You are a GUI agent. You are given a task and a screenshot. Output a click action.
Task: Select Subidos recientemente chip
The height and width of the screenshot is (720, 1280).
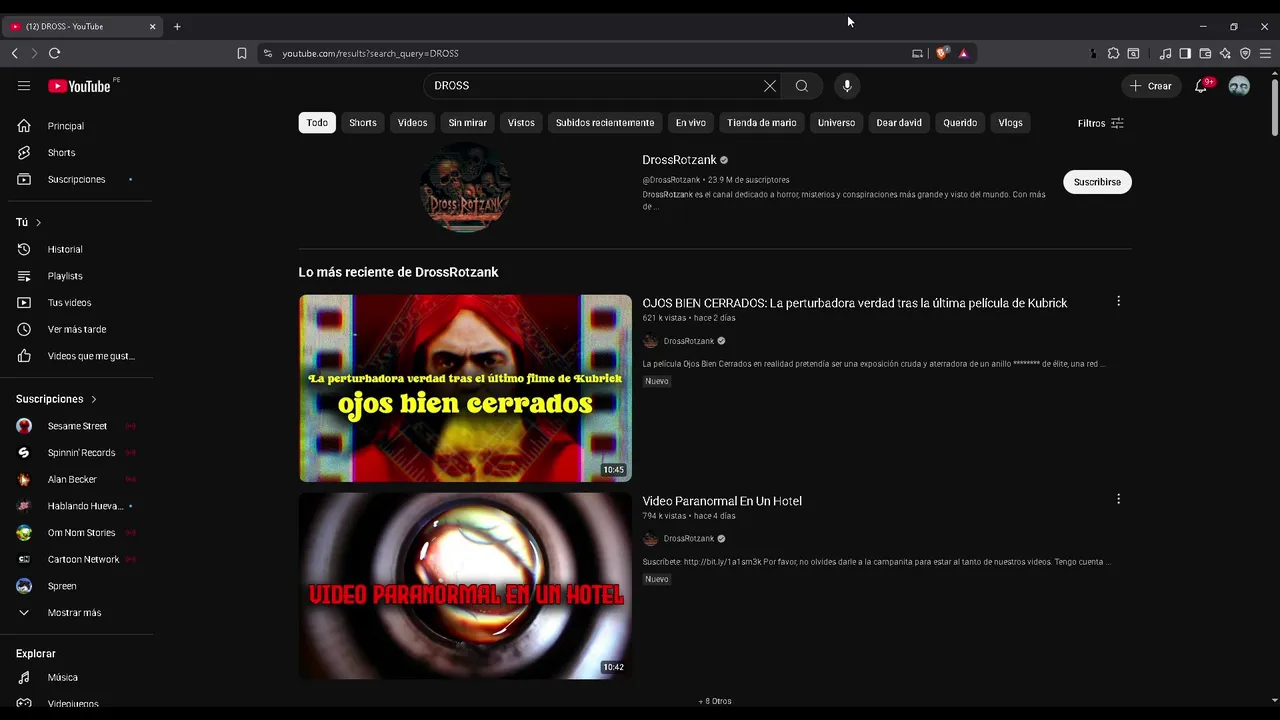click(605, 123)
